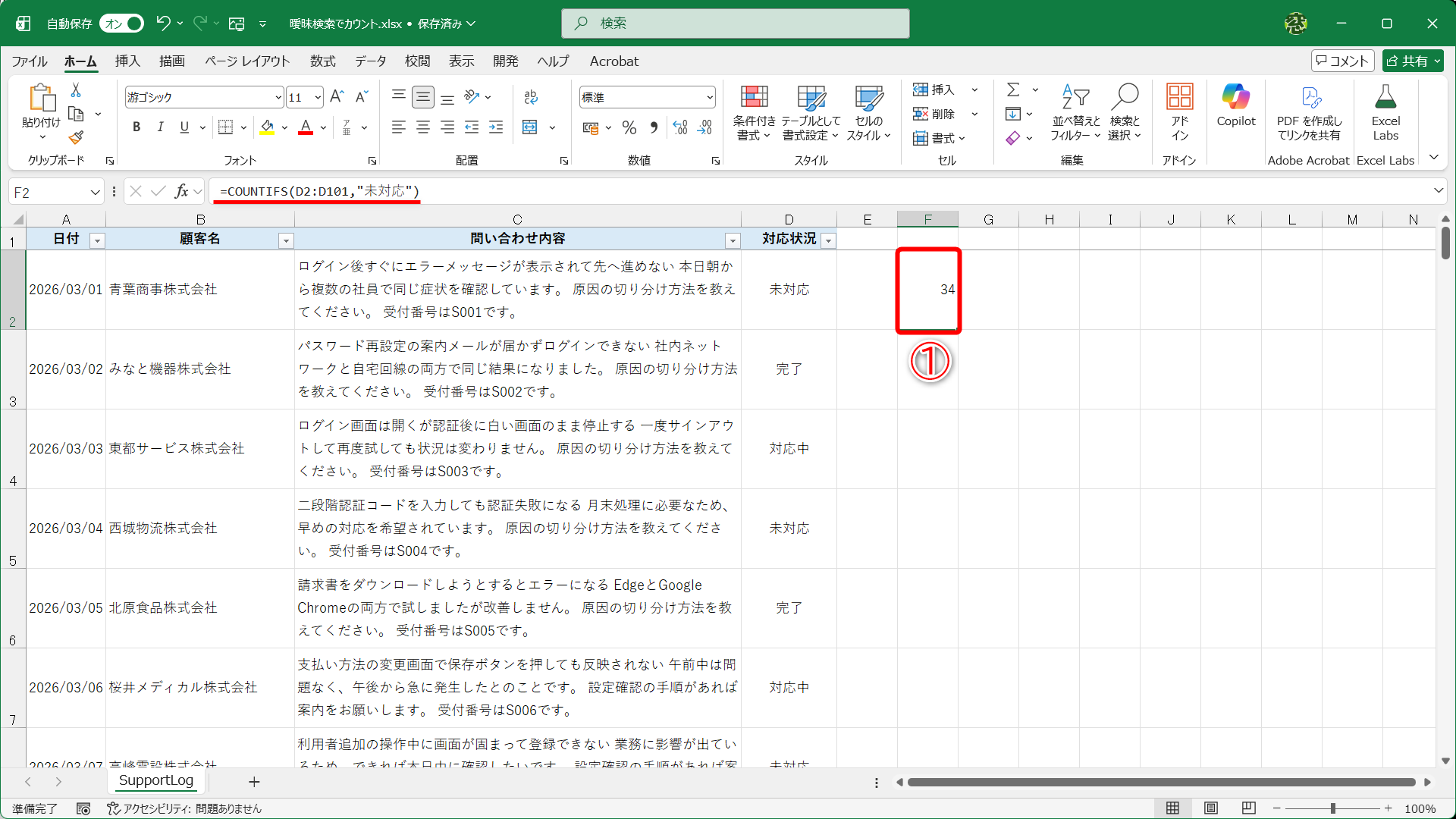Click the 共有 (Share) button
The height and width of the screenshot is (819, 1456).
[1412, 61]
